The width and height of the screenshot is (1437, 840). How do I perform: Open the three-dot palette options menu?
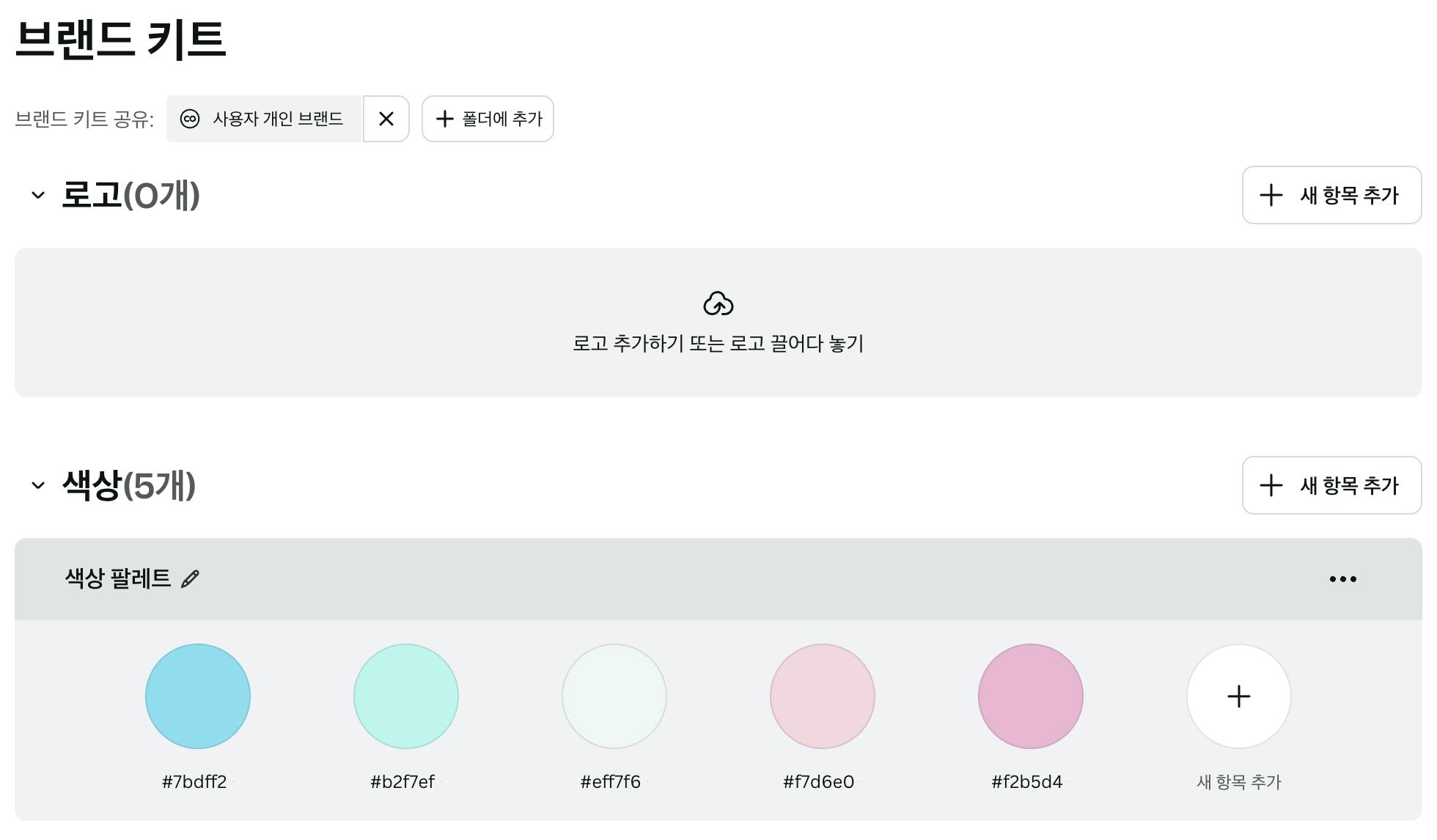pos(1342,579)
